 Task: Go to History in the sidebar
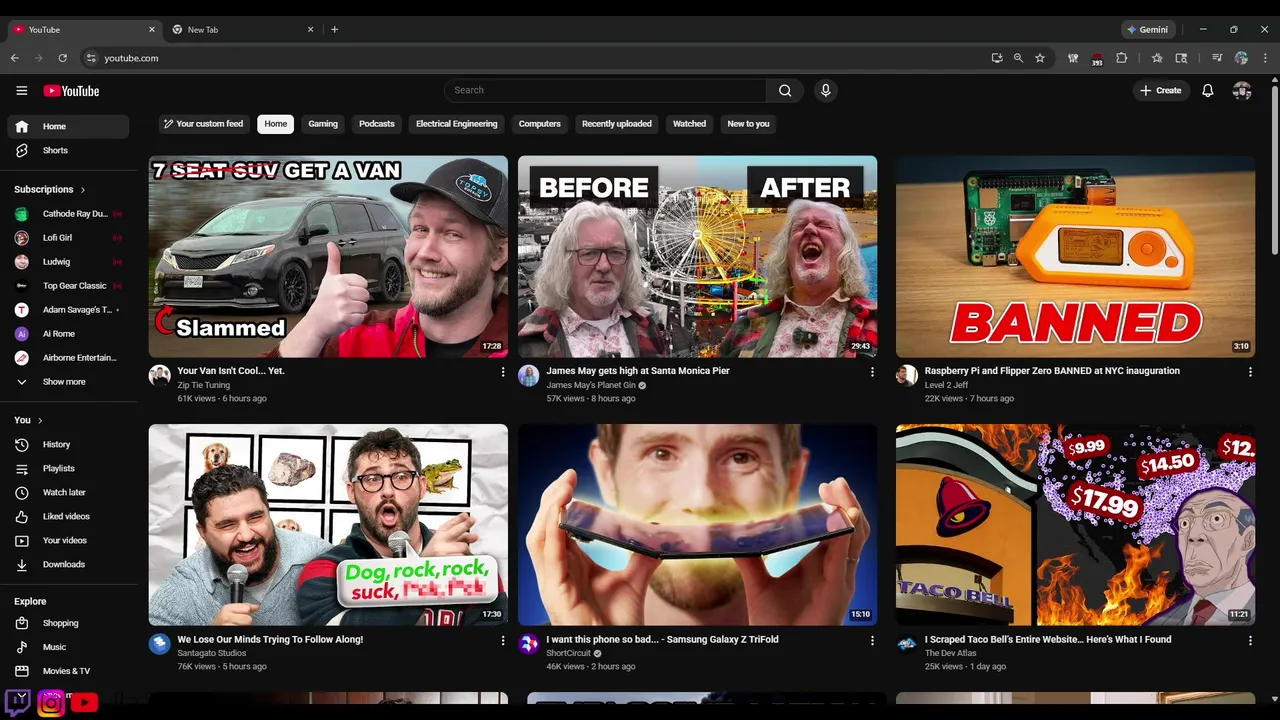point(68,444)
